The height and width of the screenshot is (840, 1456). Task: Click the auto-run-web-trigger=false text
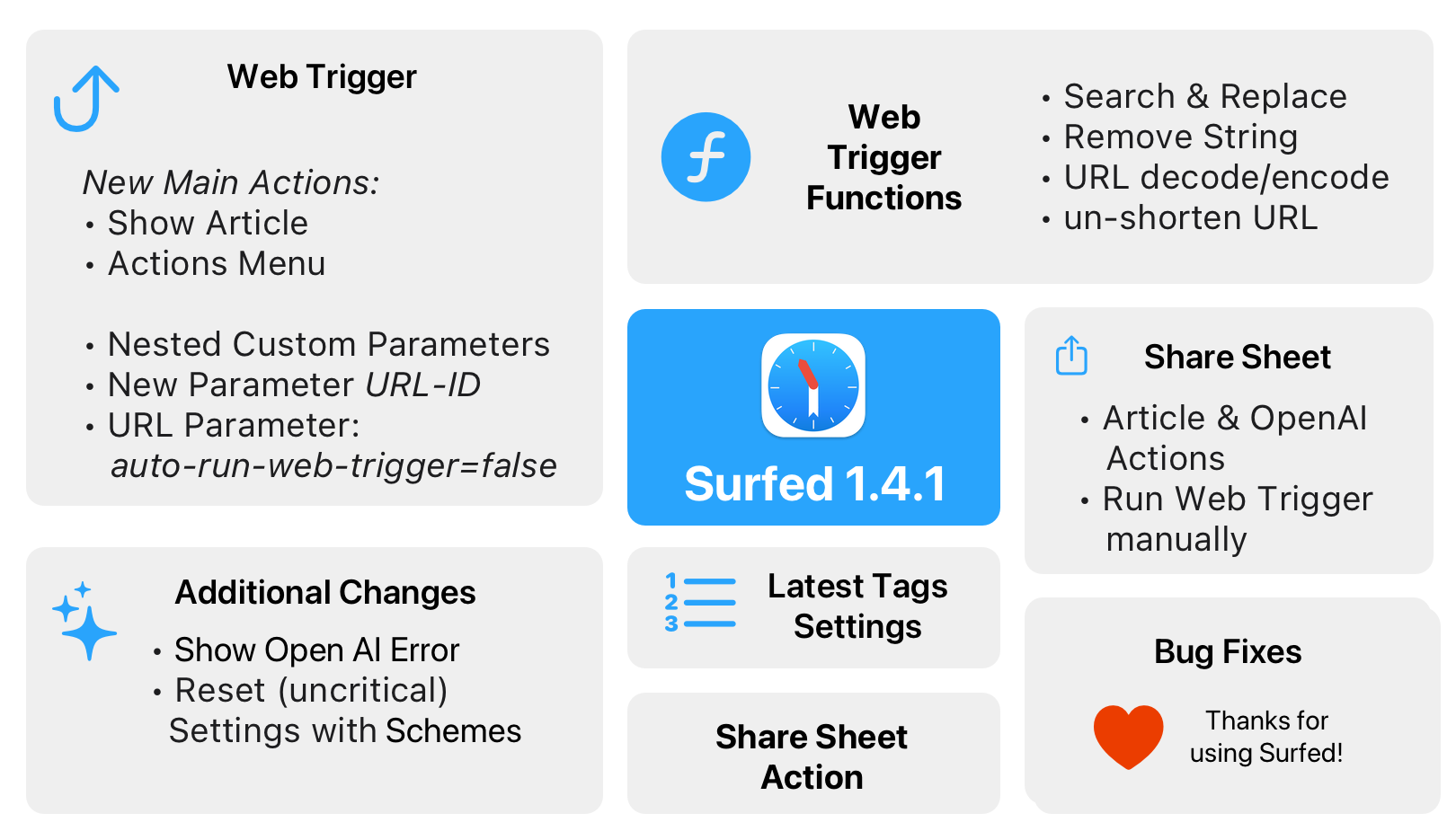[x=333, y=465]
